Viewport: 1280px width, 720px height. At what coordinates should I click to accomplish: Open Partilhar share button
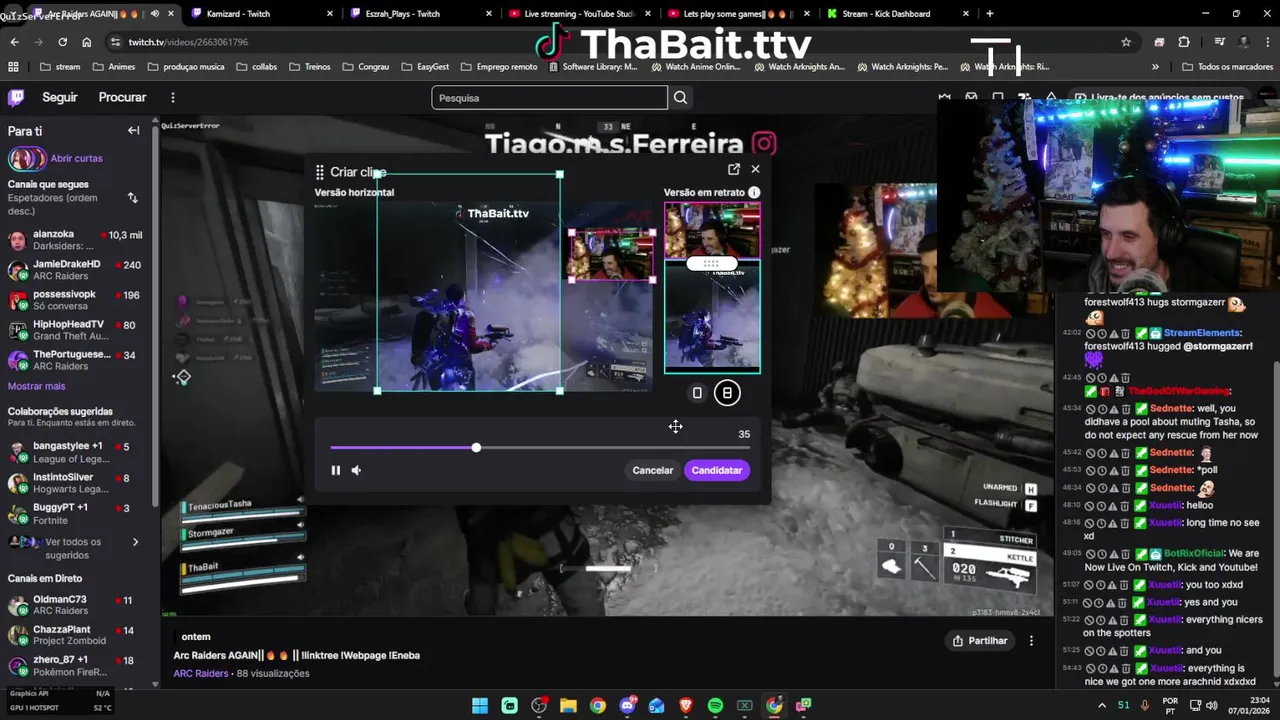click(x=980, y=640)
